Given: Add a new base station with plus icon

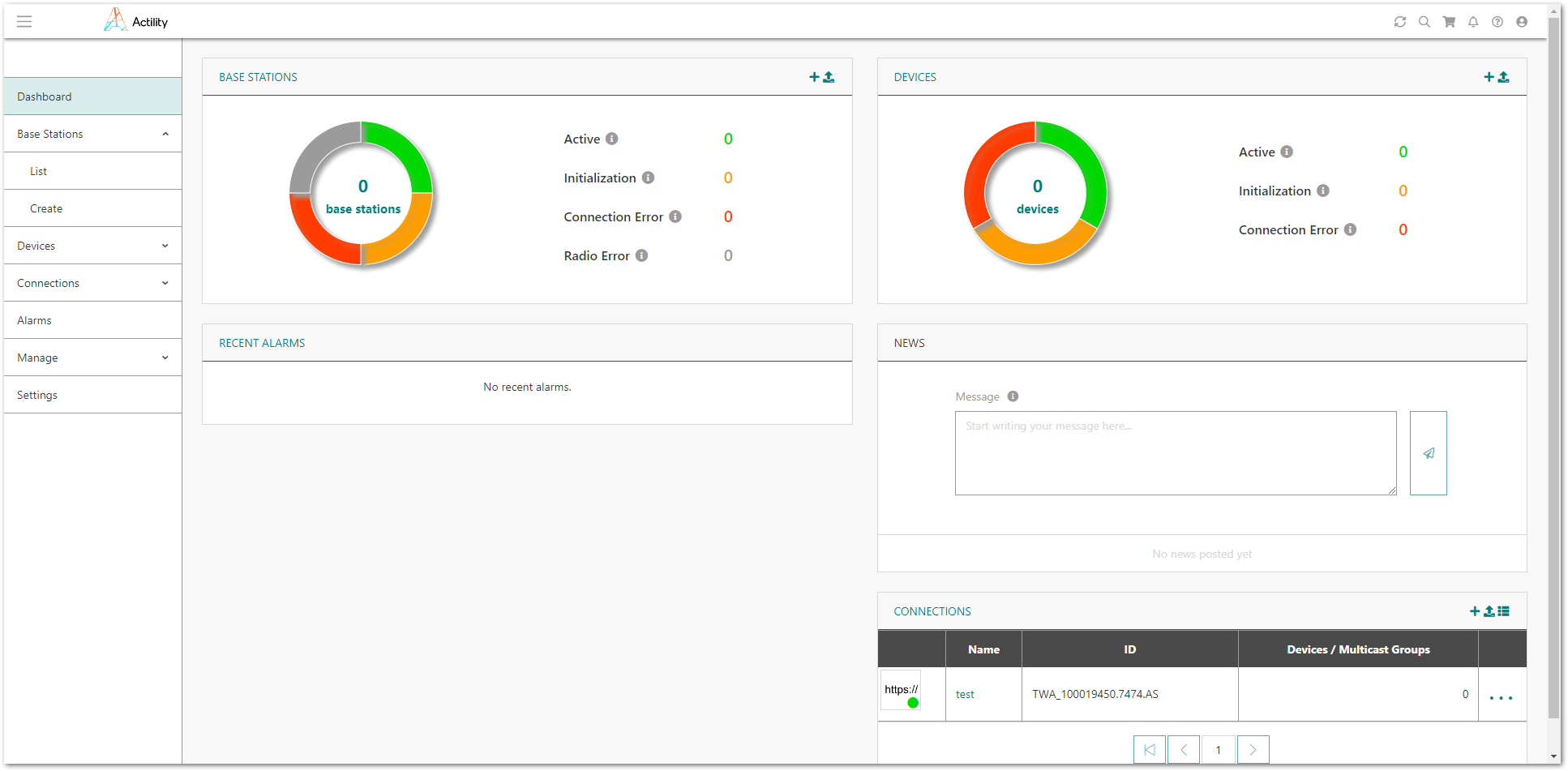Looking at the screenshot, I should click(x=814, y=77).
